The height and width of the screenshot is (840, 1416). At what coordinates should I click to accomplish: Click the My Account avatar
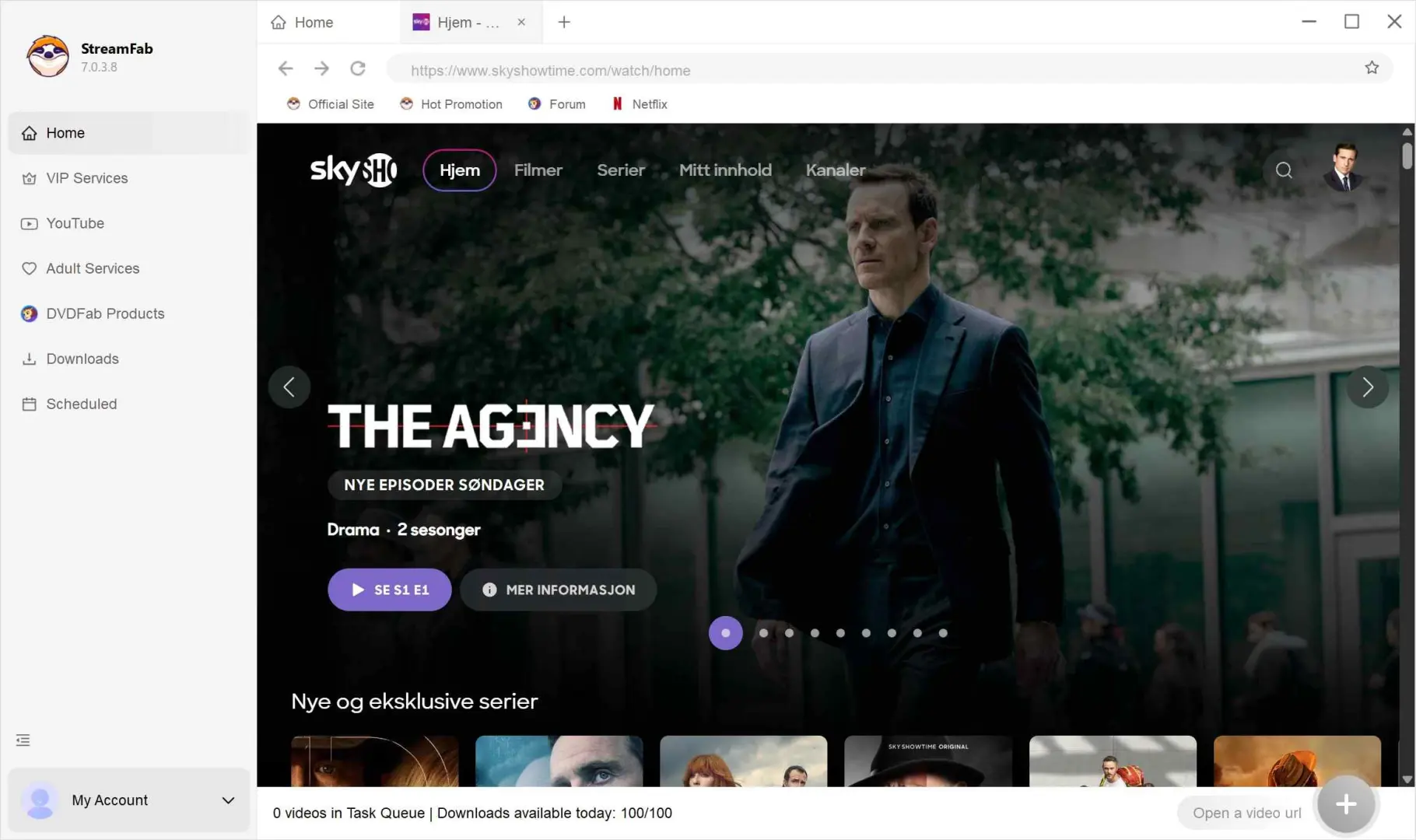[x=40, y=800]
